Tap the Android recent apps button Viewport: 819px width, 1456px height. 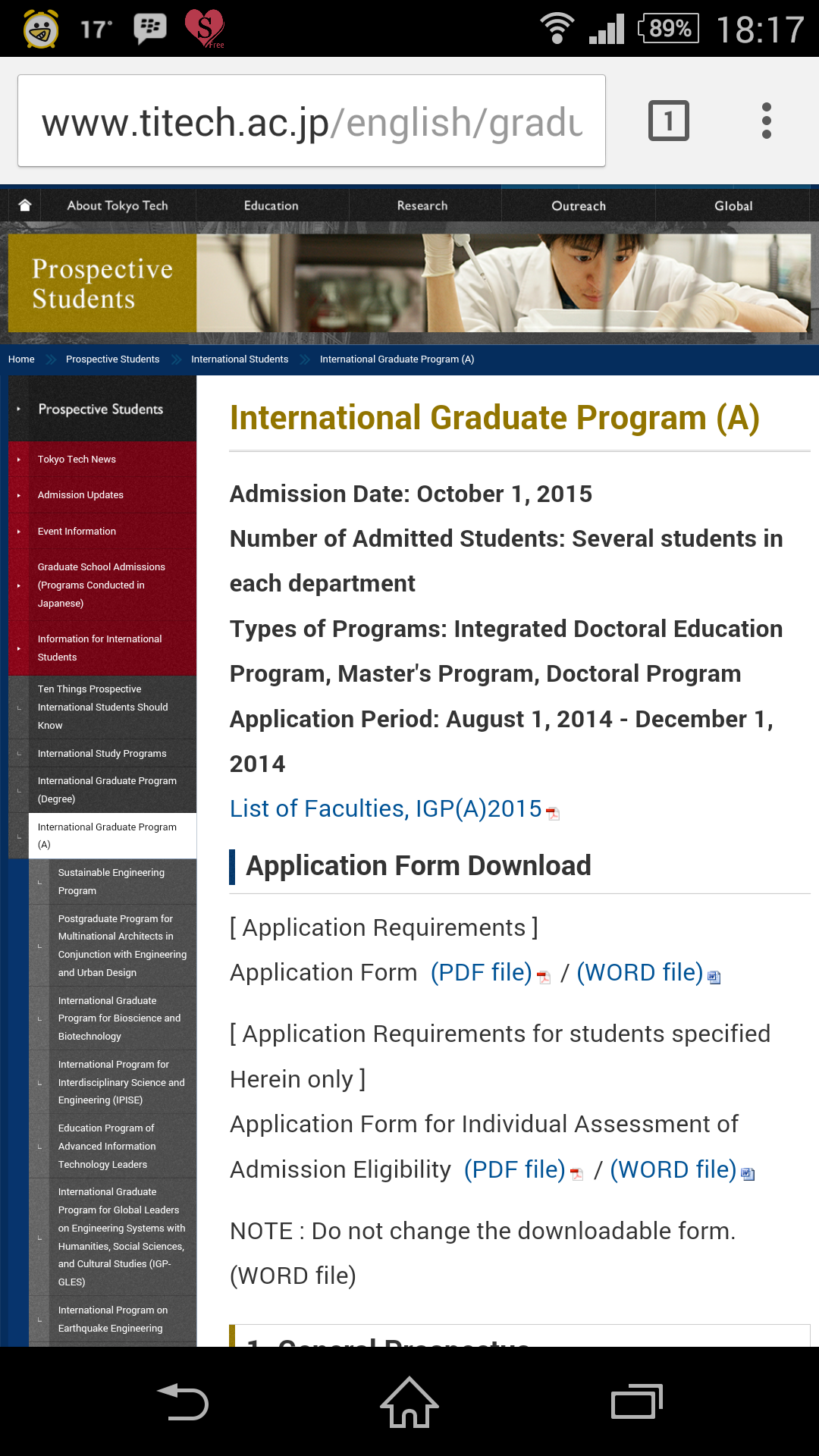(636, 1401)
